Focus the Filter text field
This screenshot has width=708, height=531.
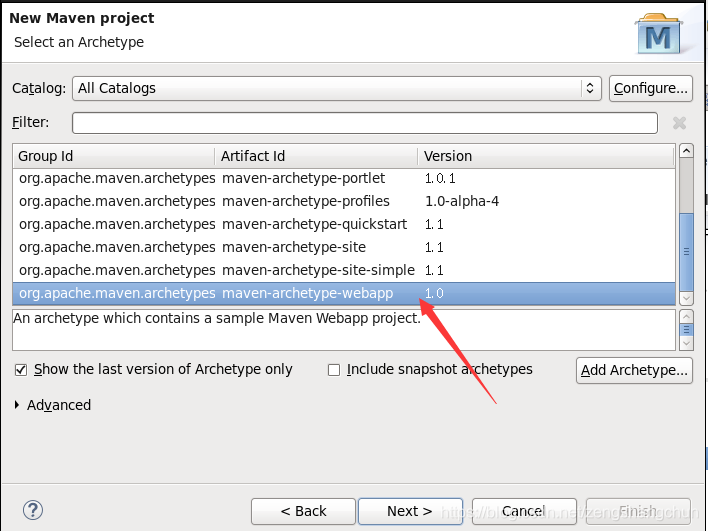coord(364,123)
